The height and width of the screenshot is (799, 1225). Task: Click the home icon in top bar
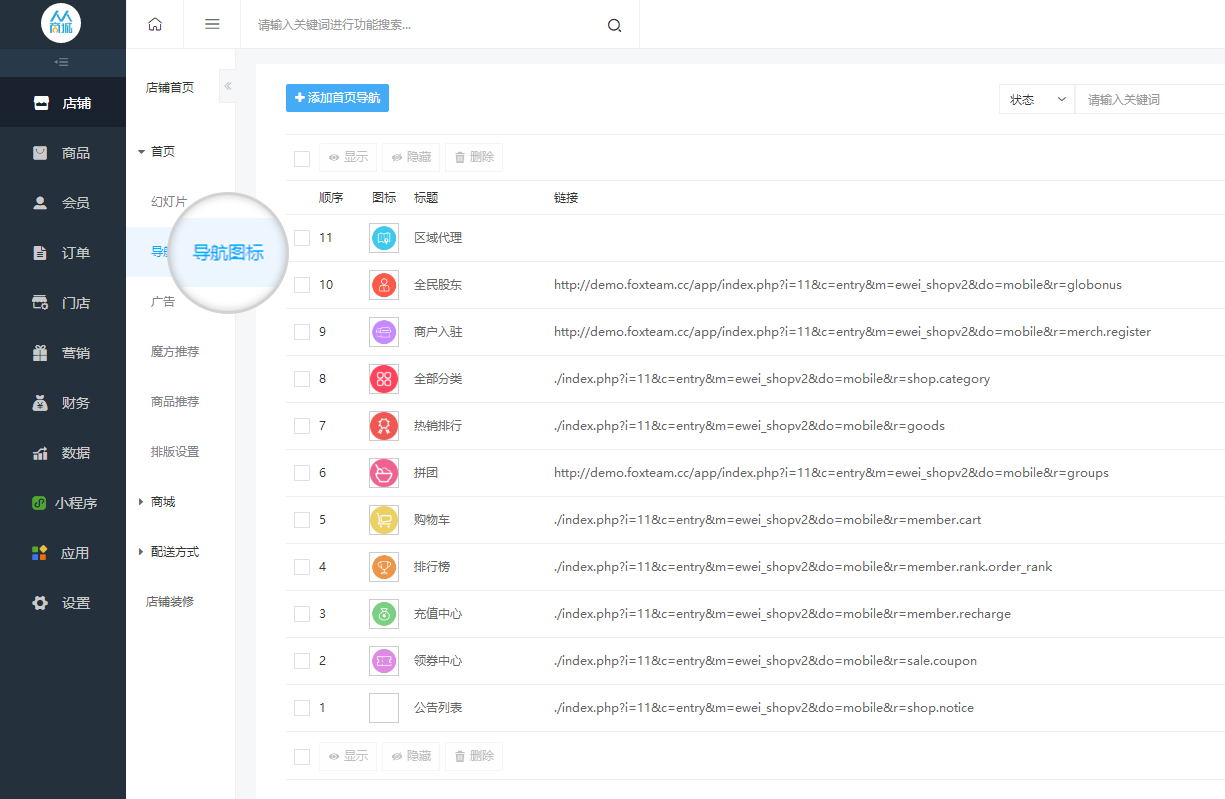(x=155, y=24)
